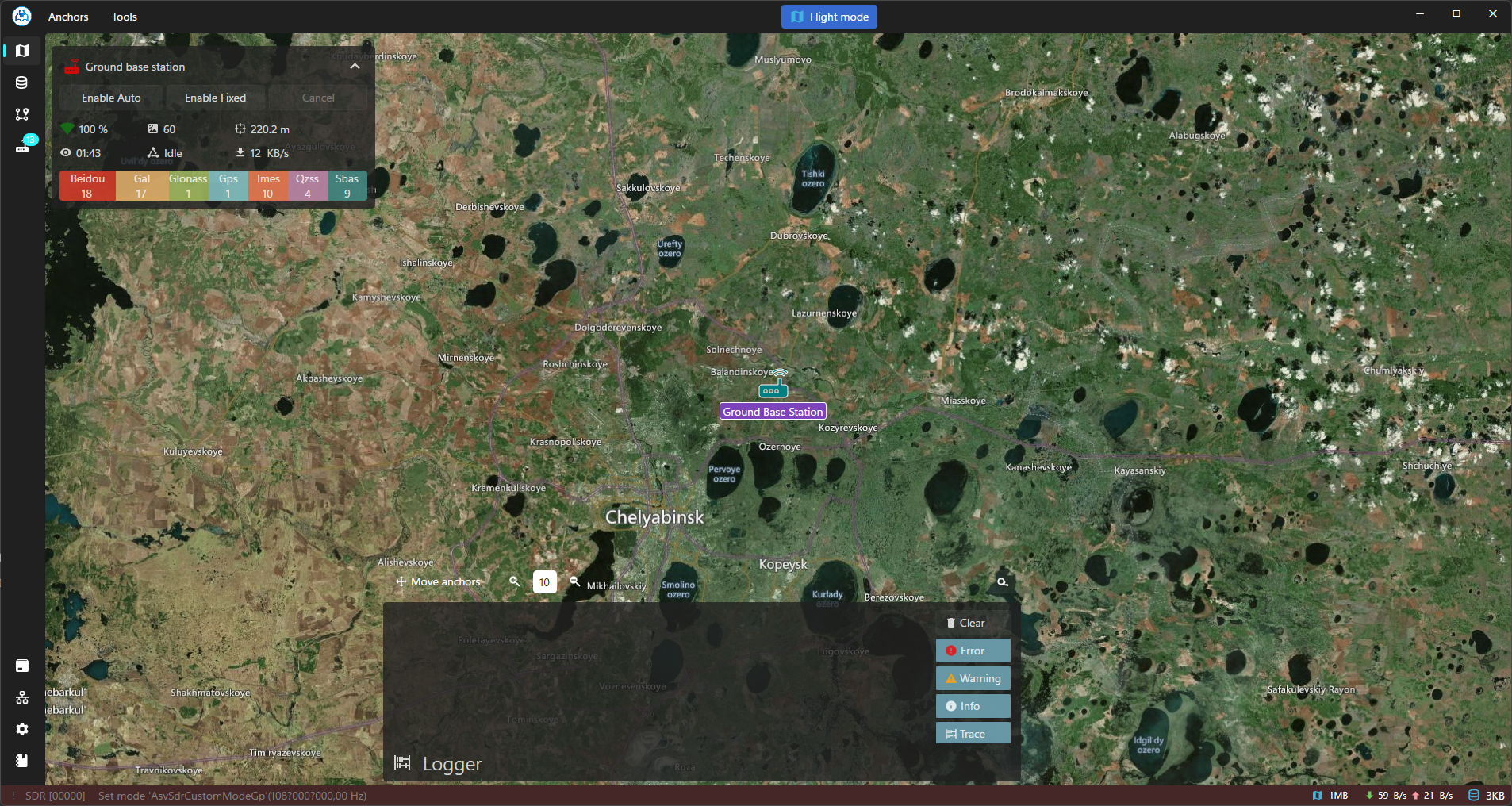Collapse the Ground base station panel
Viewport: 1512px width, 806px height.
(355, 67)
